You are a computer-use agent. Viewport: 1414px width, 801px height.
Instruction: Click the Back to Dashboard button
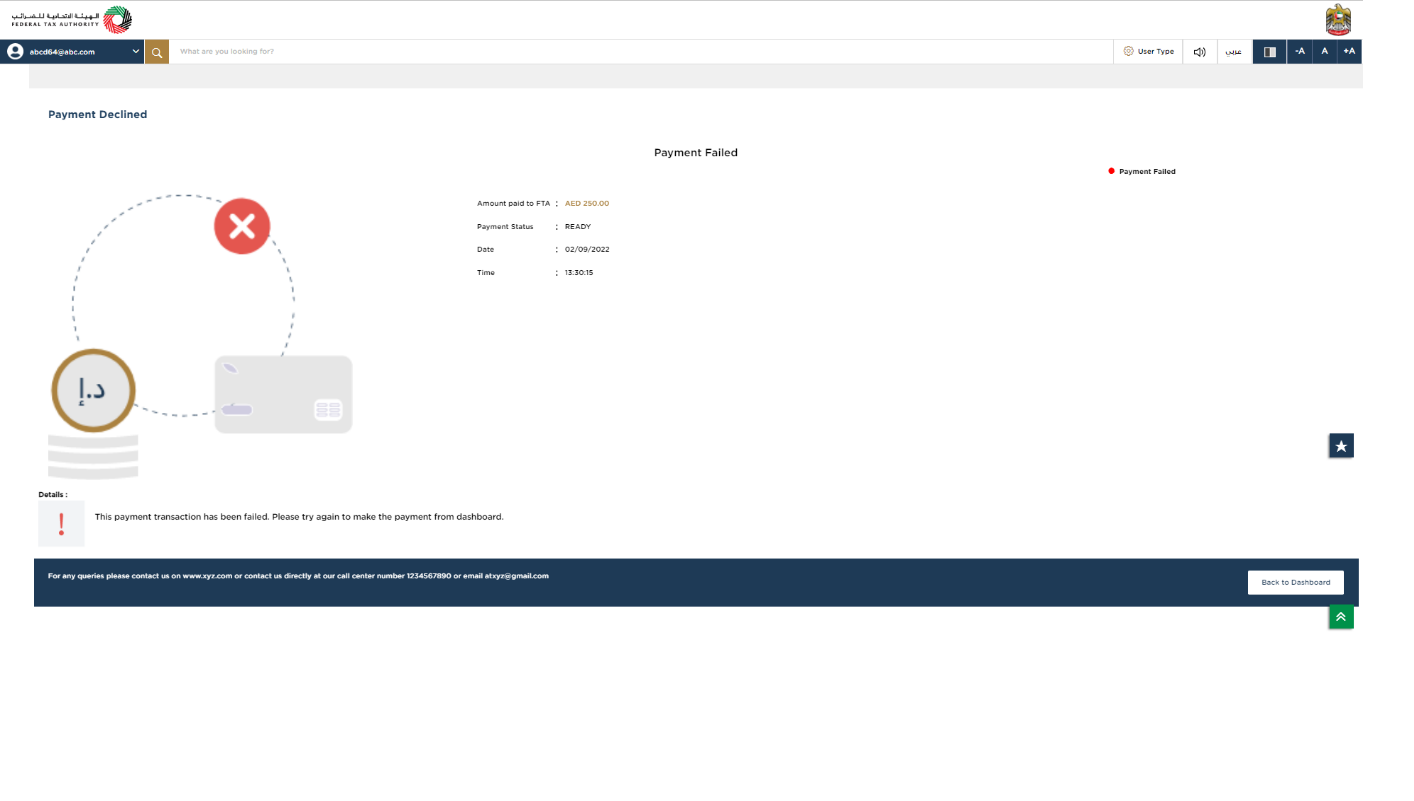(x=1296, y=582)
